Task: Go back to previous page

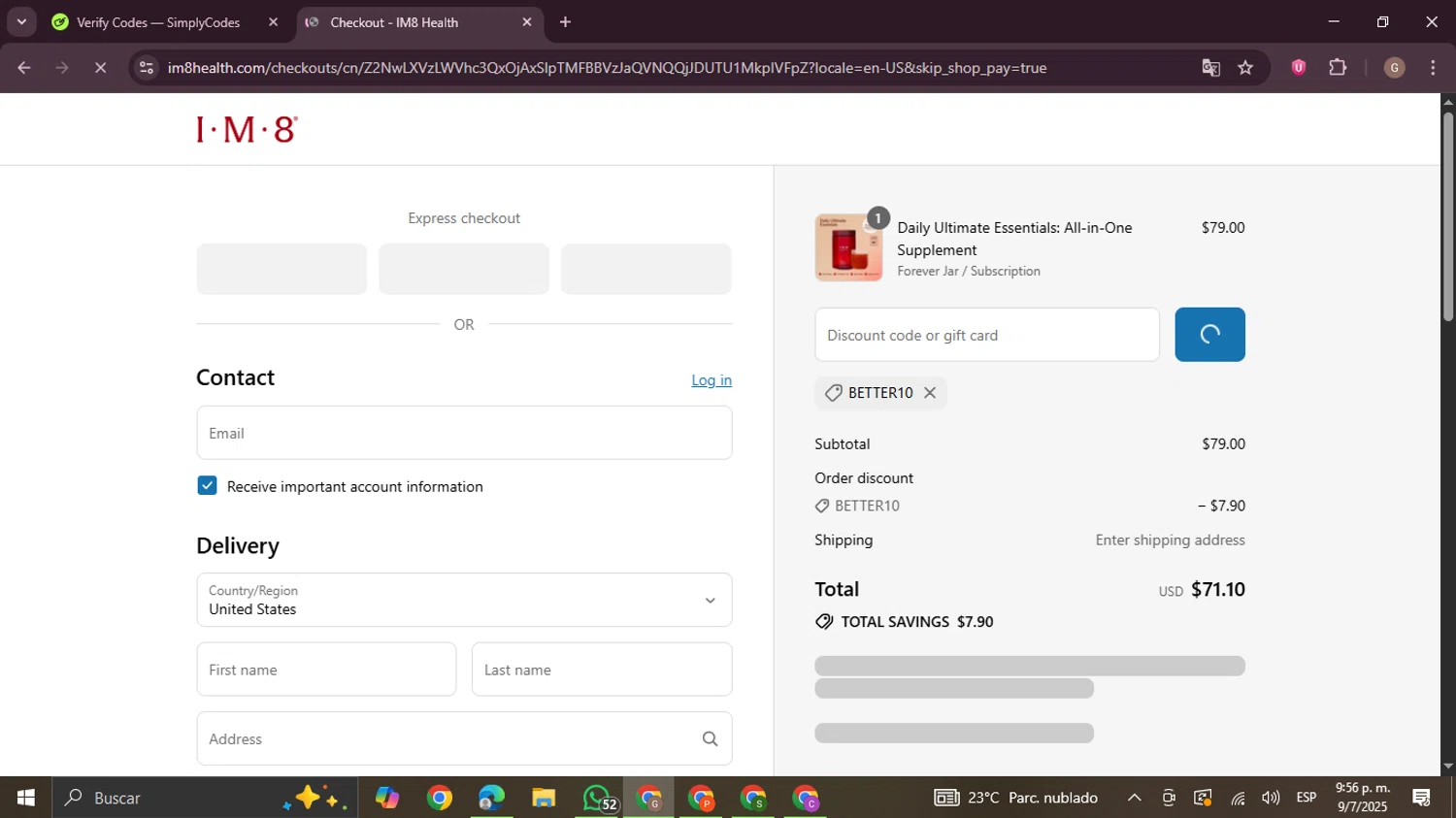Action: click(x=24, y=68)
